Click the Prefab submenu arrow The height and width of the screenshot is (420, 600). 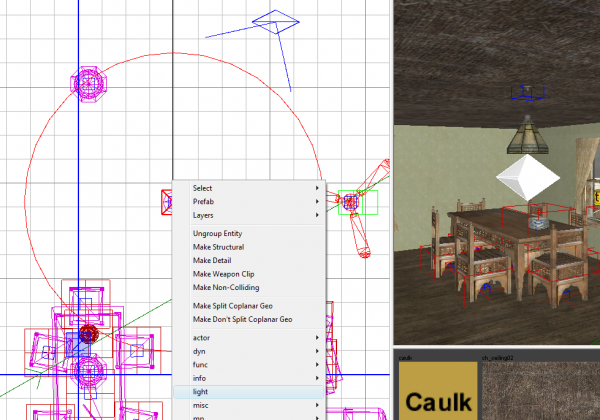(317, 202)
